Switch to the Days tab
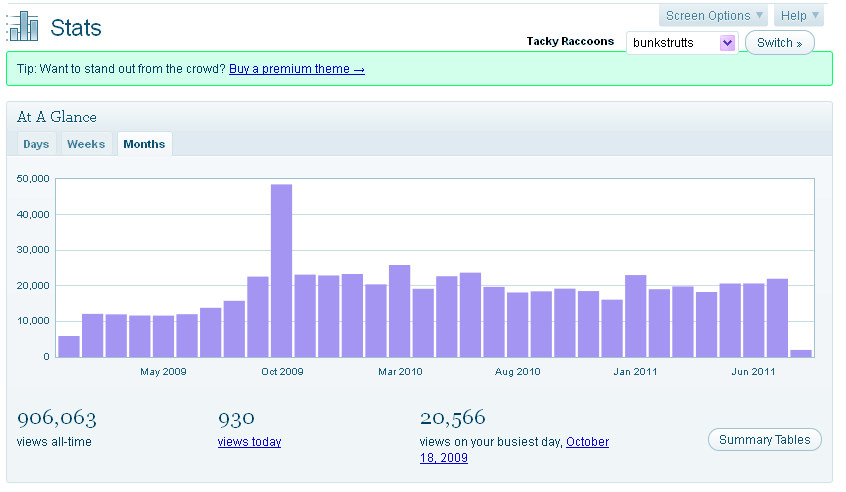 pyautogui.click(x=36, y=144)
